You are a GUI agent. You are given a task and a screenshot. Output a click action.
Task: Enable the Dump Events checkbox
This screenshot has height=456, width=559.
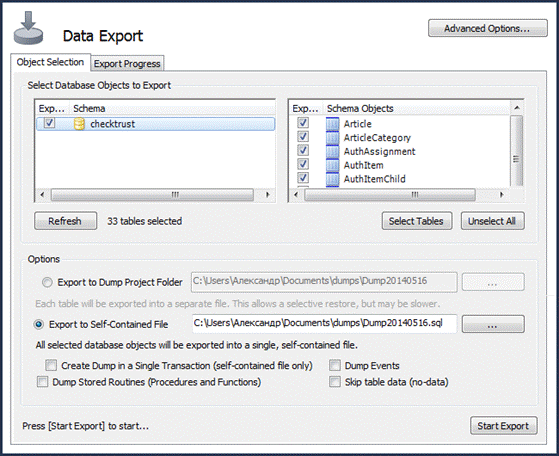coord(335,365)
